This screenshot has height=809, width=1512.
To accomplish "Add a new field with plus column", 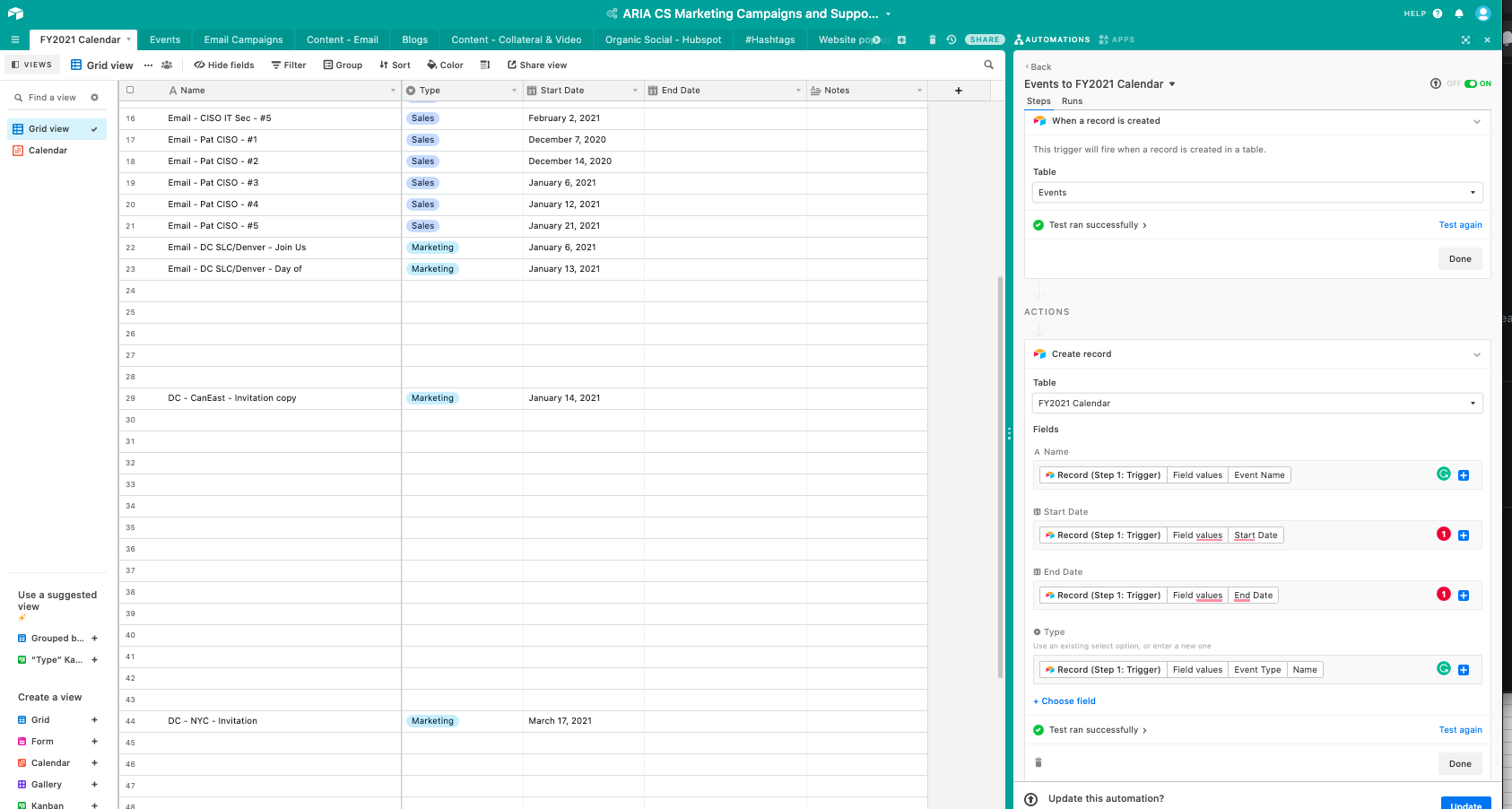I will (x=959, y=91).
